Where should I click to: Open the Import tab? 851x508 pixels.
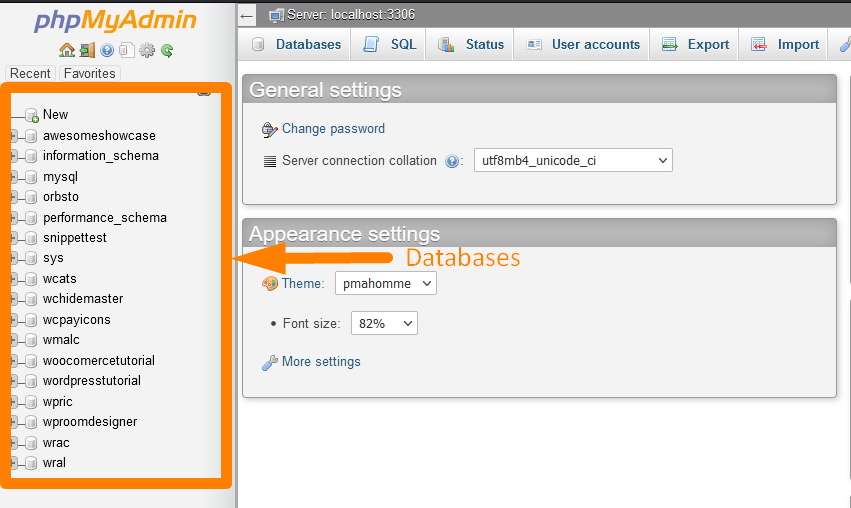(784, 45)
